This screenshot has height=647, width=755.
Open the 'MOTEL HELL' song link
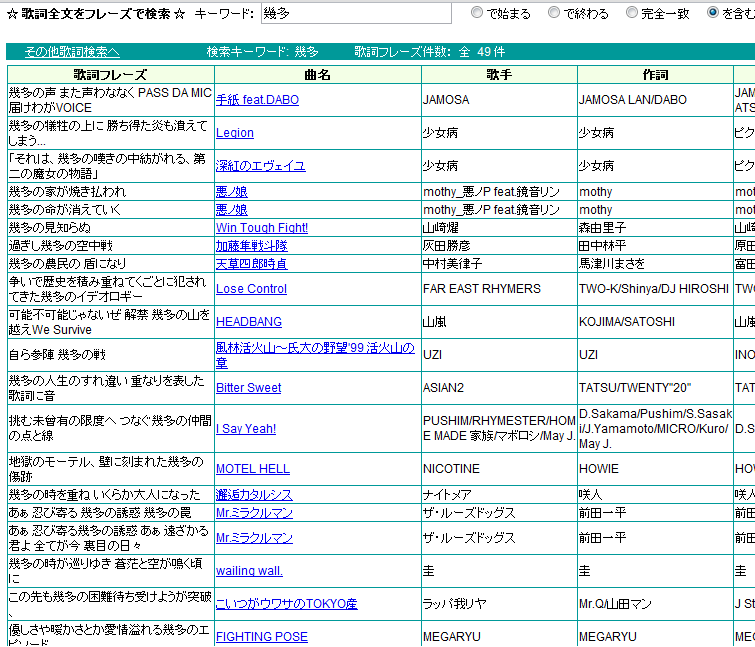click(x=253, y=469)
